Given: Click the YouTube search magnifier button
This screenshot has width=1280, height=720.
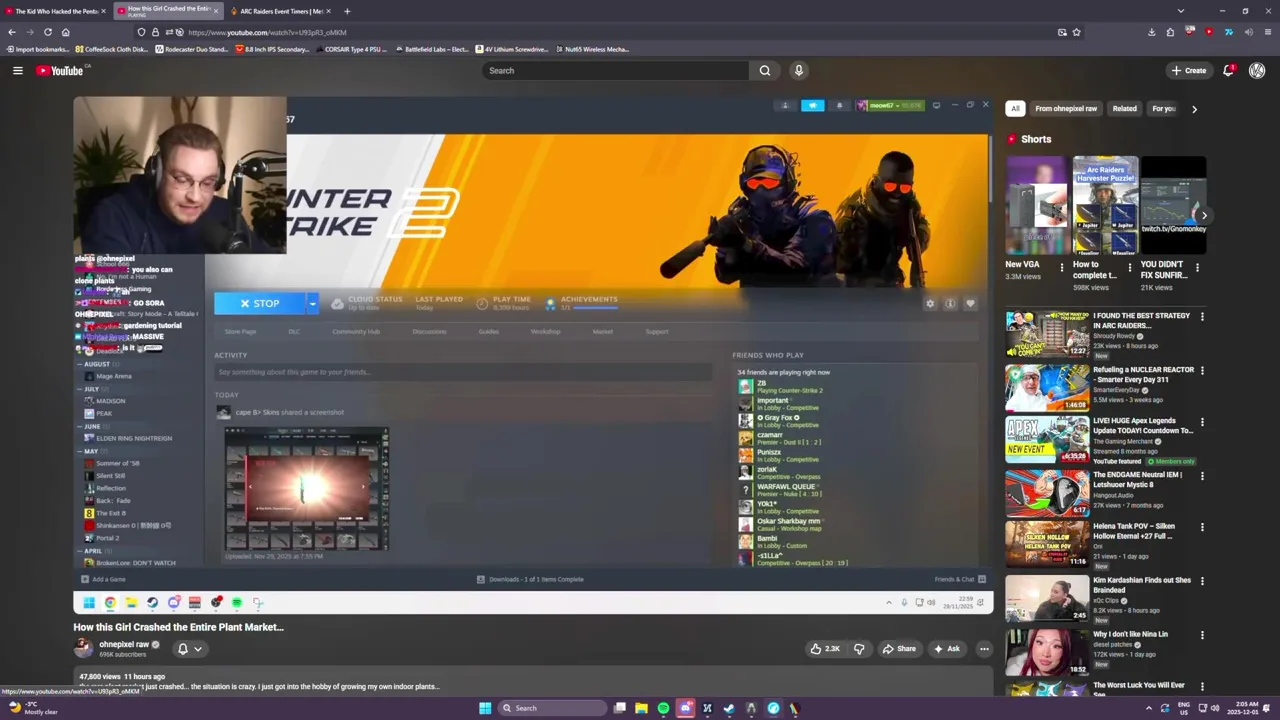Looking at the screenshot, I should pos(765,70).
